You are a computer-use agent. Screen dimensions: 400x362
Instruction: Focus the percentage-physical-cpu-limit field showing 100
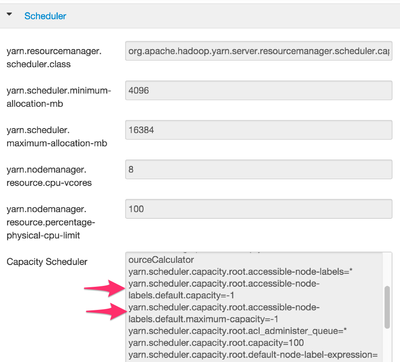[259, 209]
